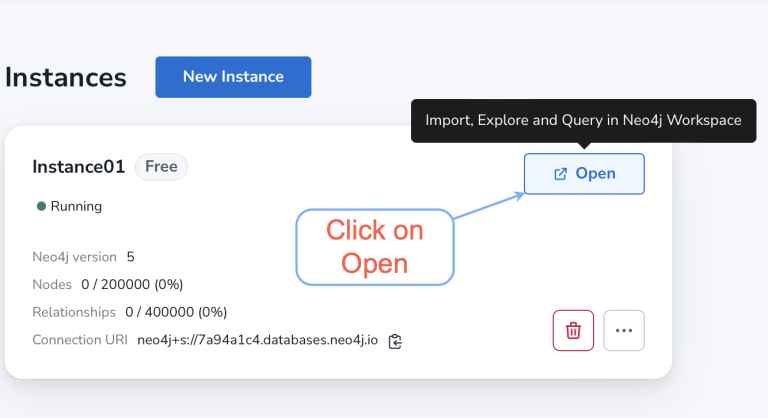This screenshot has height=418, width=768.
Task: Click the "Click on Open" callout box
Action: pyautogui.click(x=375, y=246)
